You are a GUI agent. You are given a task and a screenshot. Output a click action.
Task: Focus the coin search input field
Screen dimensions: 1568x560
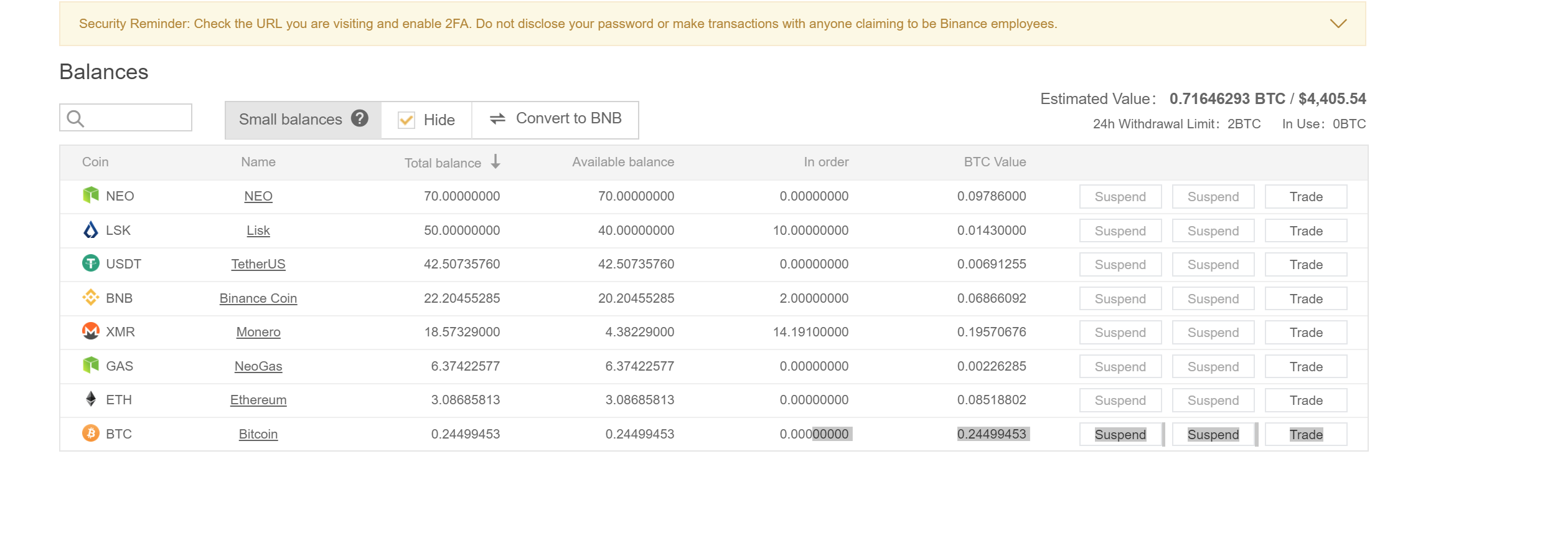126,118
